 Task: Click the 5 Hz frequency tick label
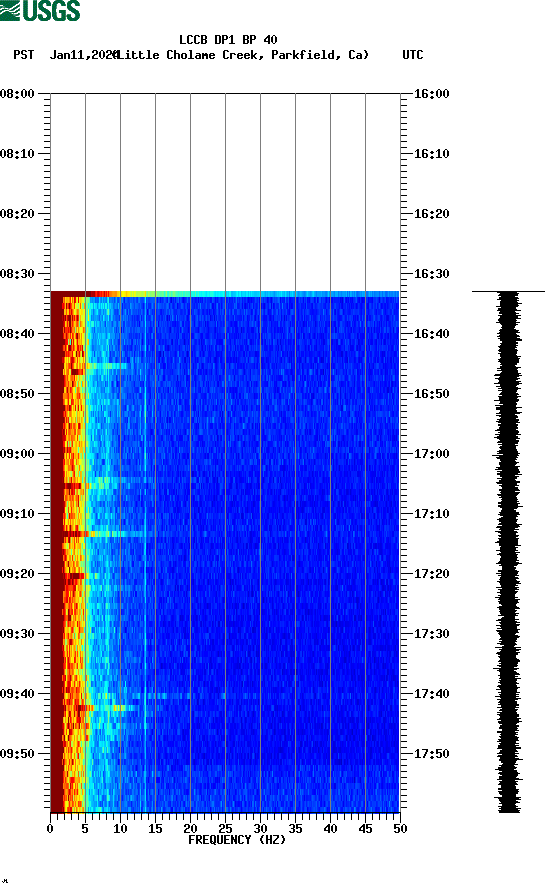click(85, 829)
